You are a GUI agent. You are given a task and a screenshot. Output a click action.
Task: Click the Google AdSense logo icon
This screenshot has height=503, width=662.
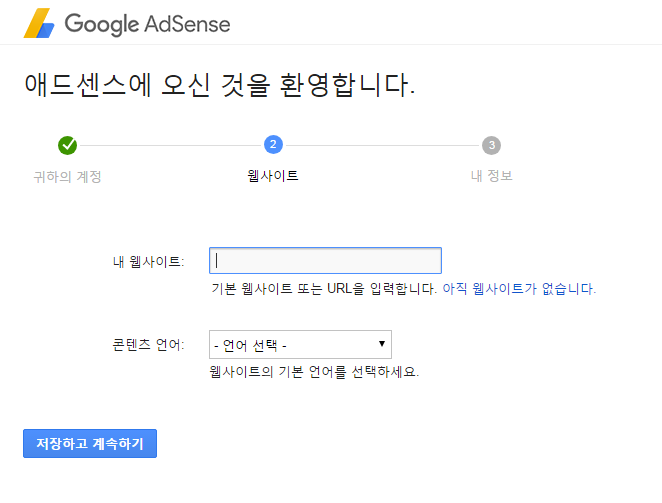pyautogui.click(x=39, y=23)
